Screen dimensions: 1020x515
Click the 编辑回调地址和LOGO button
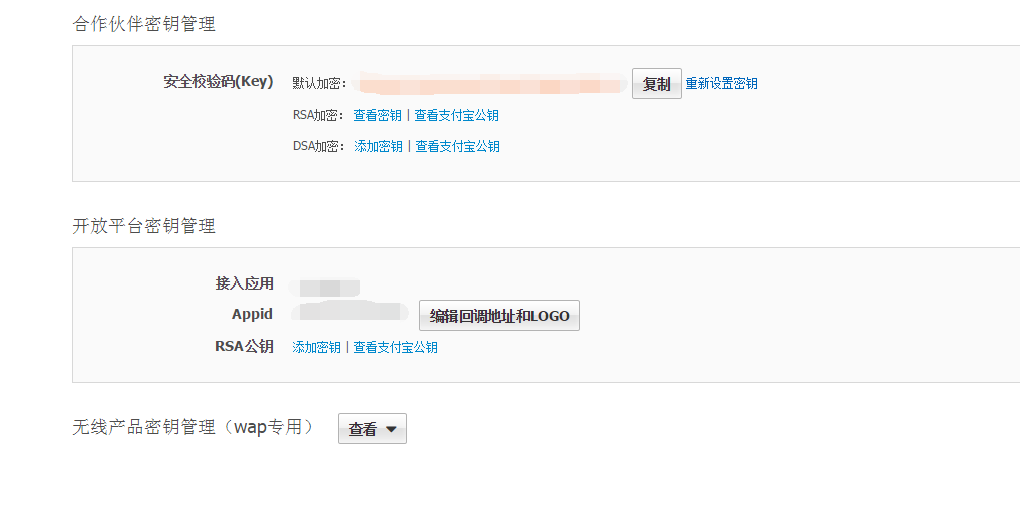tap(499, 315)
